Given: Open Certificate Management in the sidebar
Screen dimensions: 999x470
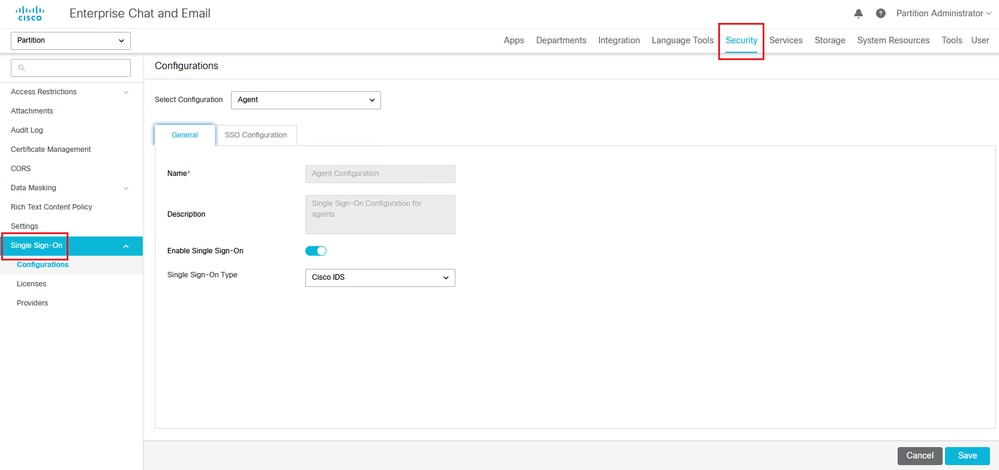Looking at the screenshot, I should pos(51,149).
